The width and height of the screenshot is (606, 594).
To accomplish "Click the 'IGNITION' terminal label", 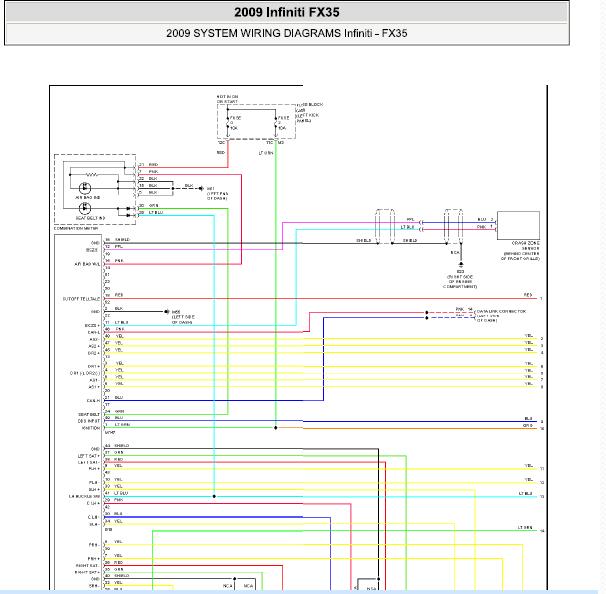I will (91, 428).
